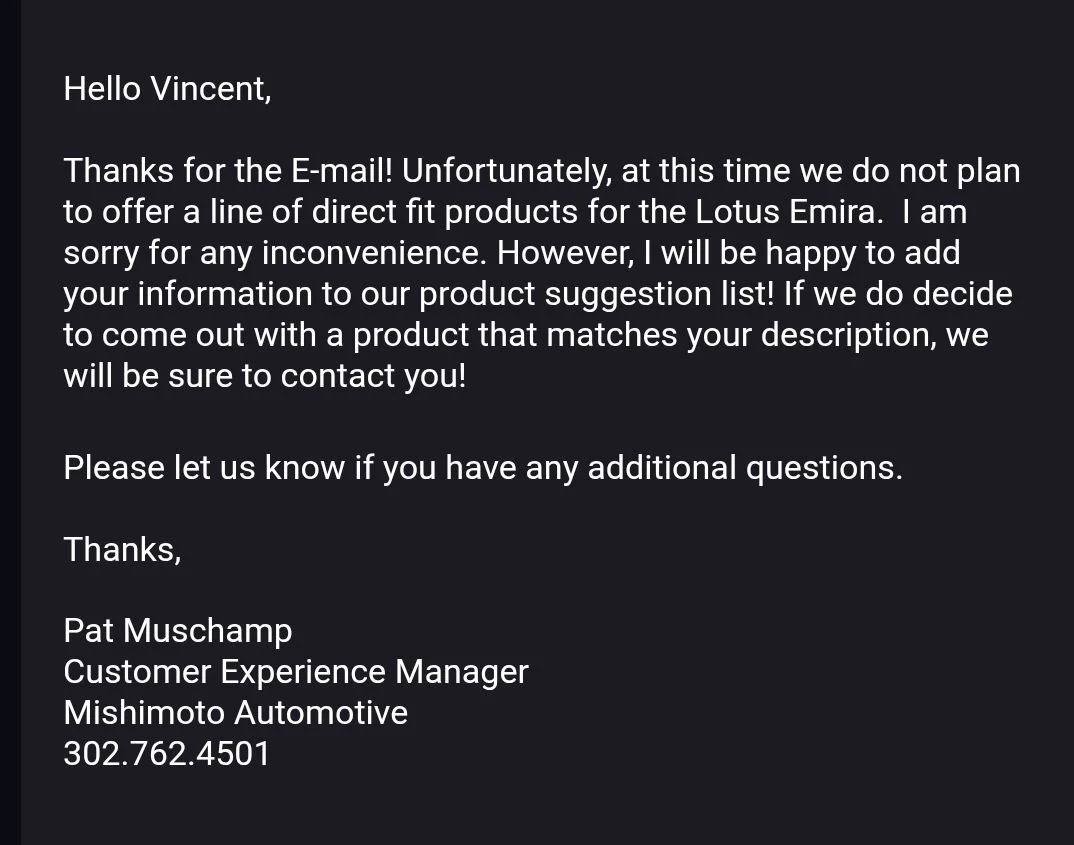
Task: Click the words "your information" in paragraph
Action: pos(188,294)
